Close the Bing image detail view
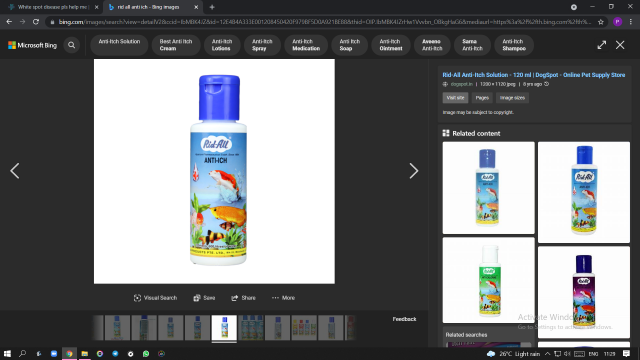The width and height of the screenshot is (640, 360). [620, 45]
